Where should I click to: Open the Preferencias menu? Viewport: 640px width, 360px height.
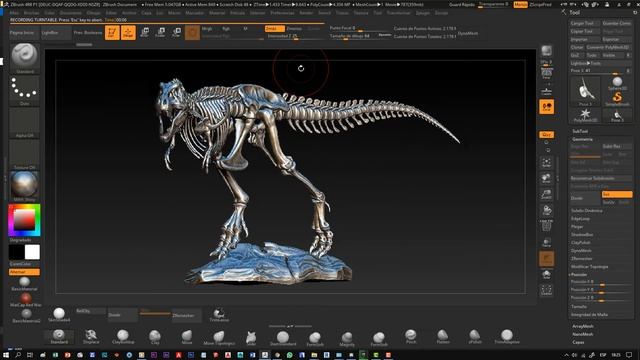coord(282,13)
